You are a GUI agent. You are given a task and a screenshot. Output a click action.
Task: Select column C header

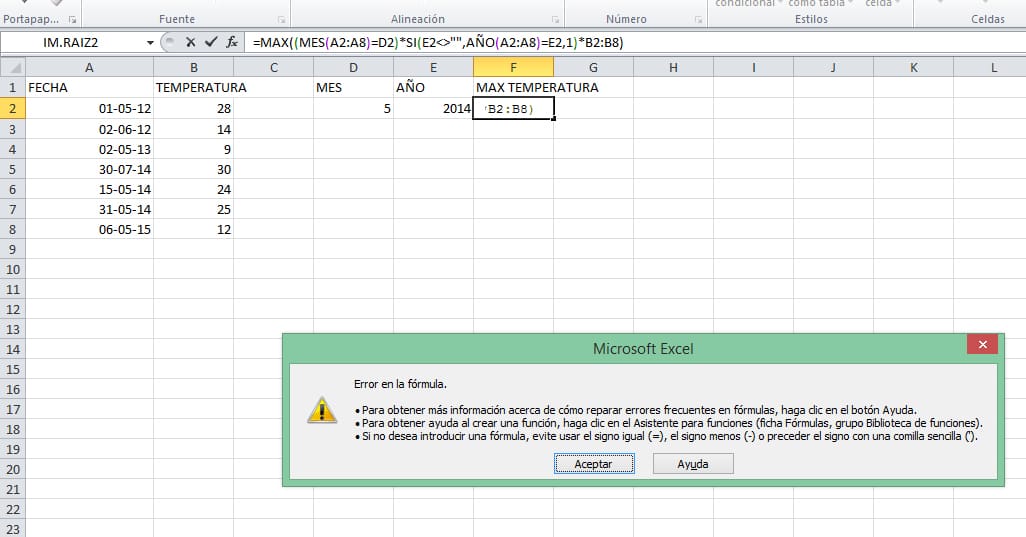(274, 67)
